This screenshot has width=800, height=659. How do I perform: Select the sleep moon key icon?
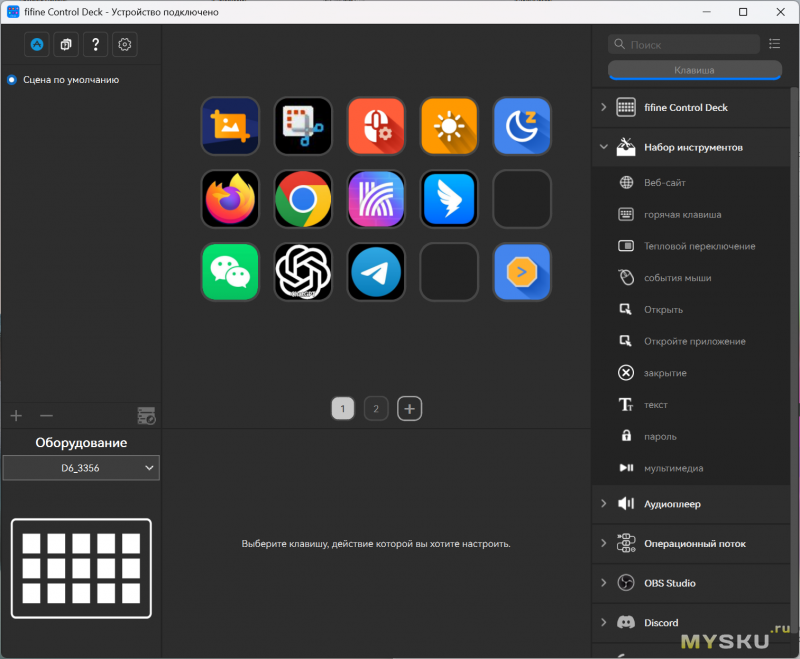tap(522, 126)
